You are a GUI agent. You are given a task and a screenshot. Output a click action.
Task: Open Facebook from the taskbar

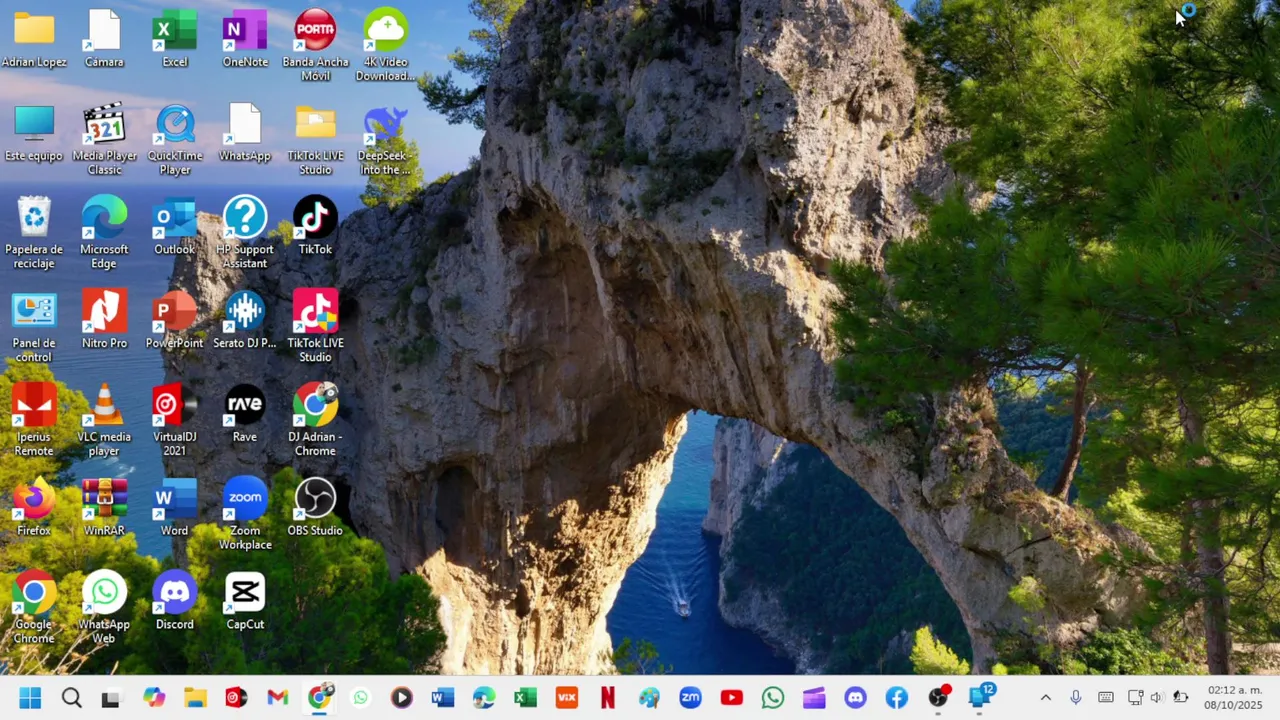[896, 698]
